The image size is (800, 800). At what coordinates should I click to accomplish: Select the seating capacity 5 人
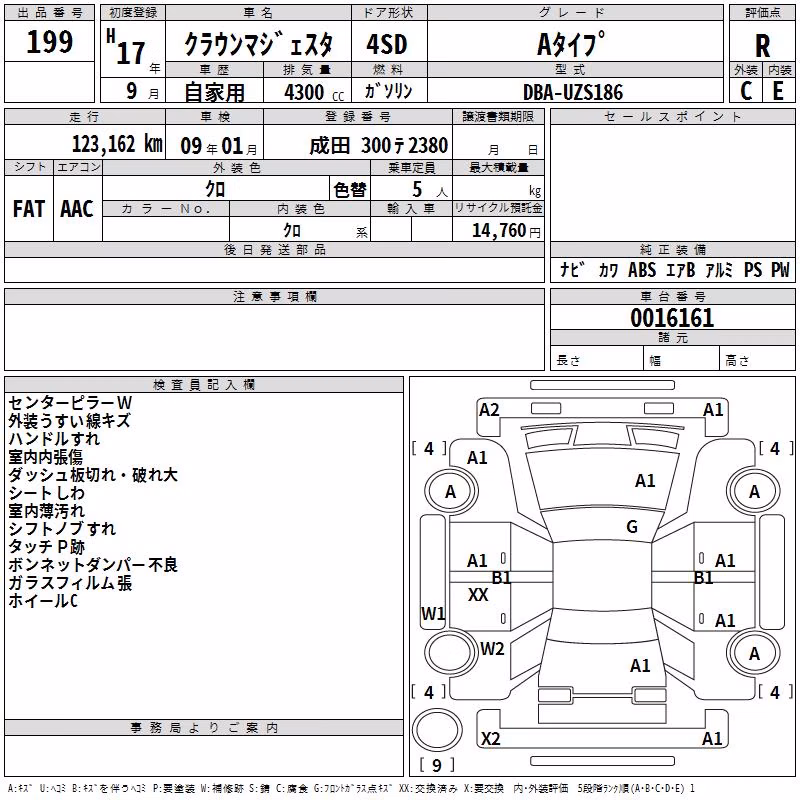tap(430, 190)
